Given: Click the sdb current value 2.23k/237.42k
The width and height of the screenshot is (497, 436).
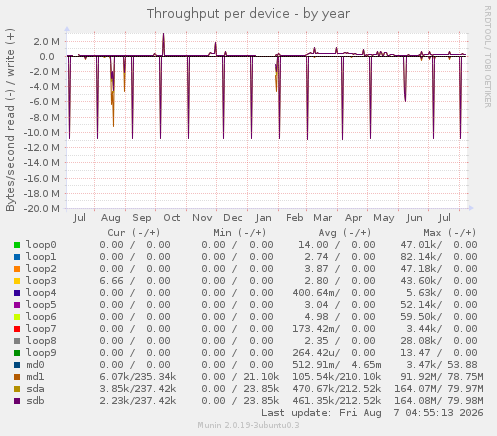Looking at the screenshot, I should [x=138, y=401].
